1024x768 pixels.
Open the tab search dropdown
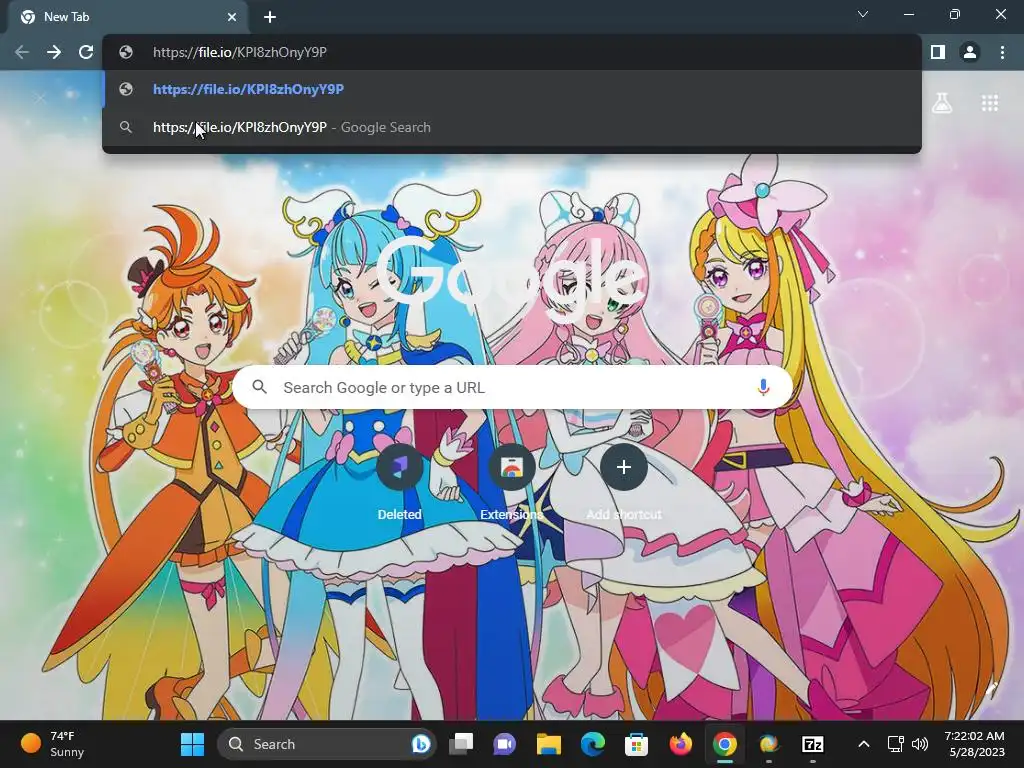tap(863, 14)
